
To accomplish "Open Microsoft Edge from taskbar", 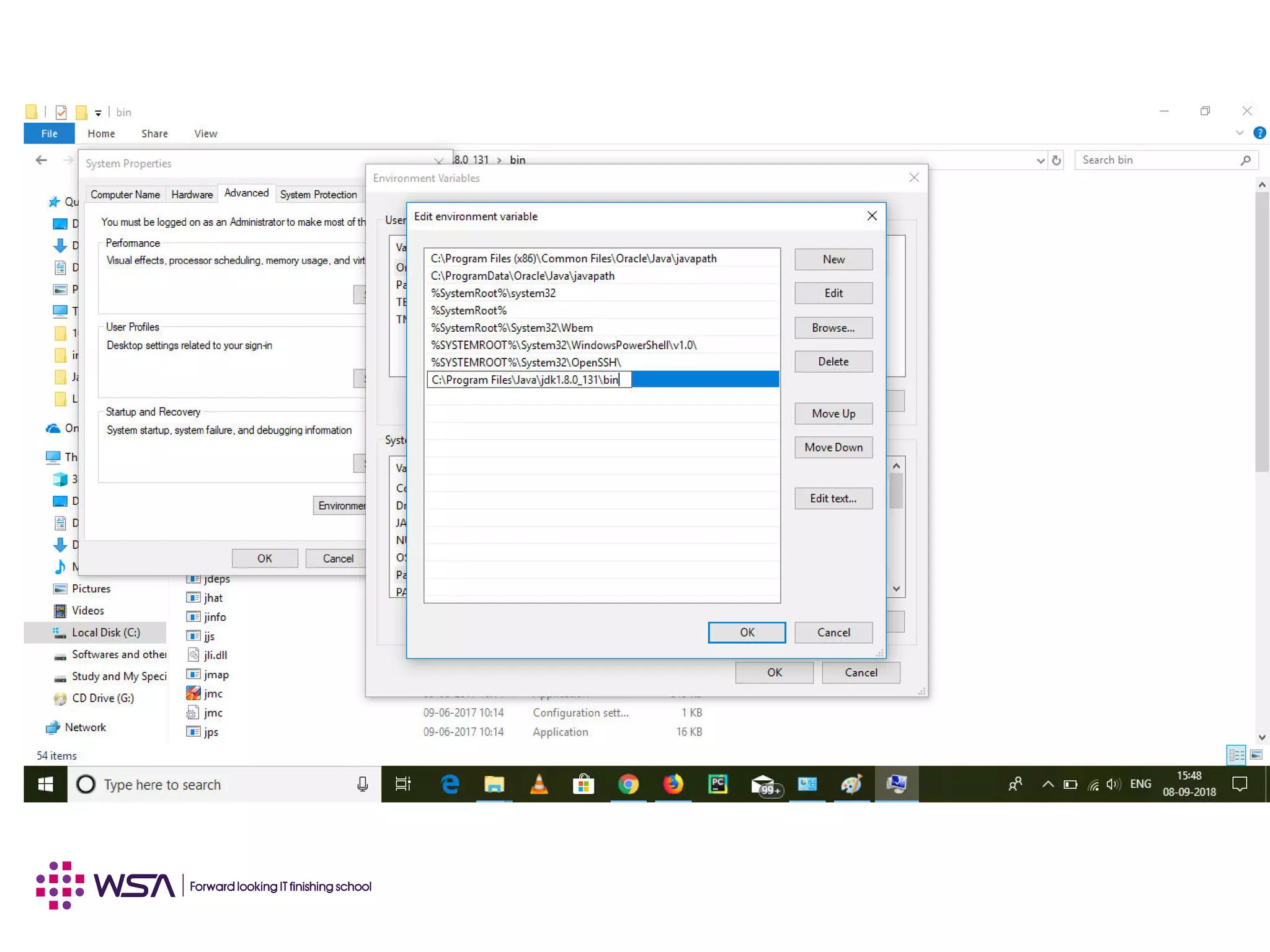I will coord(450,784).
